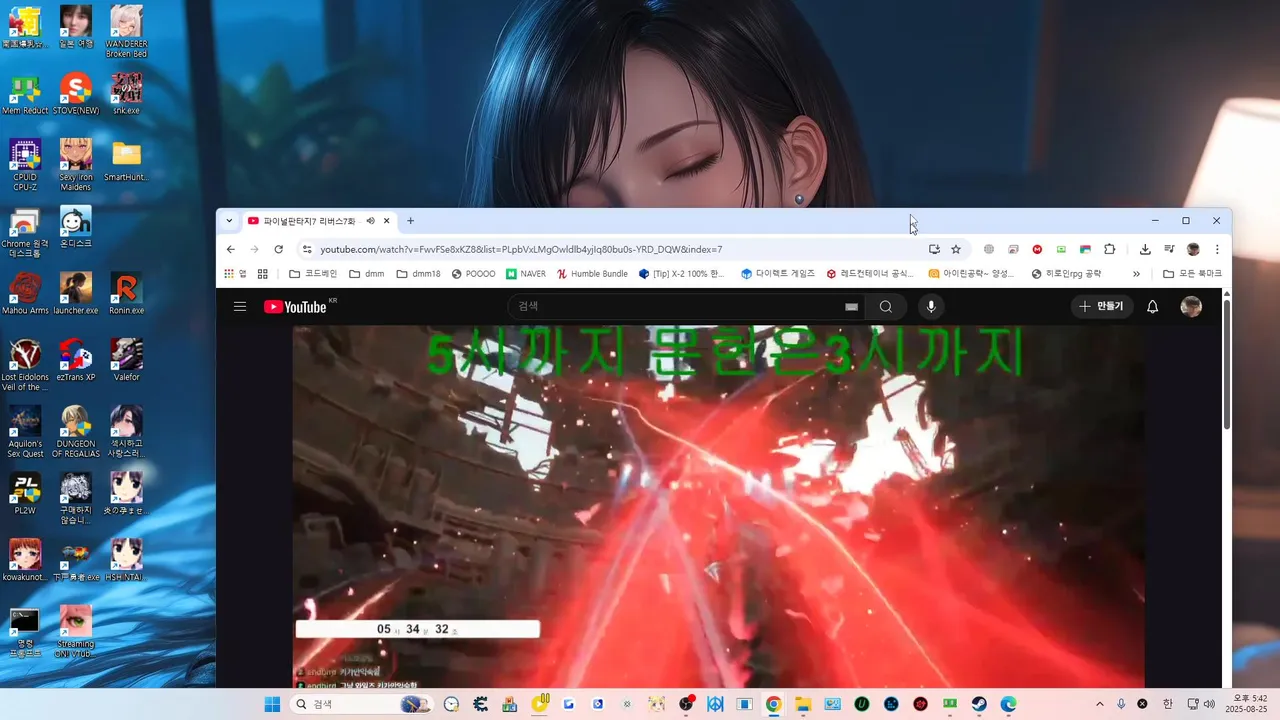The width and height of the screenshot is (1280, 720).
Task: Select the ezTrans XP desktop shortcut
Action: pyautogui.click(x=76, y=361)
